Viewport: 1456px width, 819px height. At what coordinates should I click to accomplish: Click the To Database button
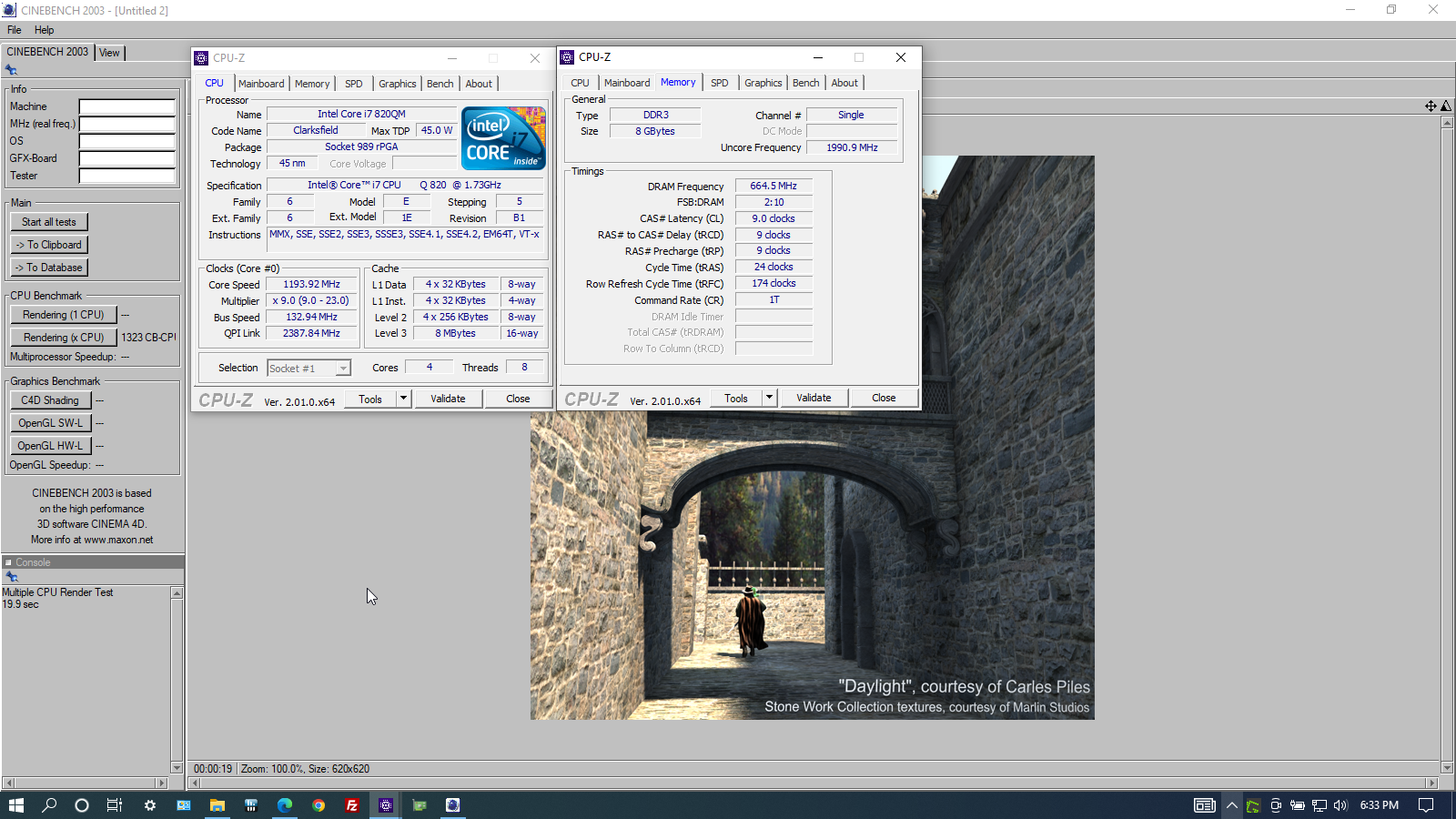[49, 268]
